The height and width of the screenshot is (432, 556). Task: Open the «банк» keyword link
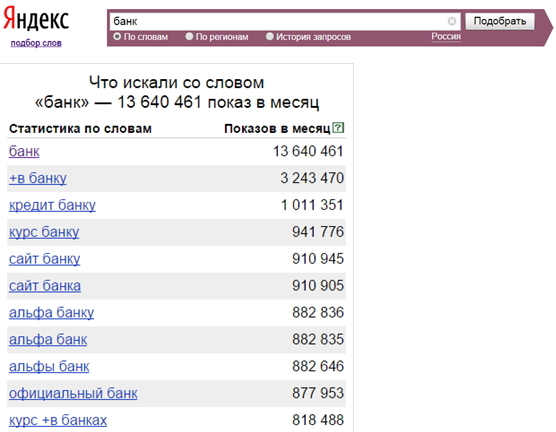24,151
